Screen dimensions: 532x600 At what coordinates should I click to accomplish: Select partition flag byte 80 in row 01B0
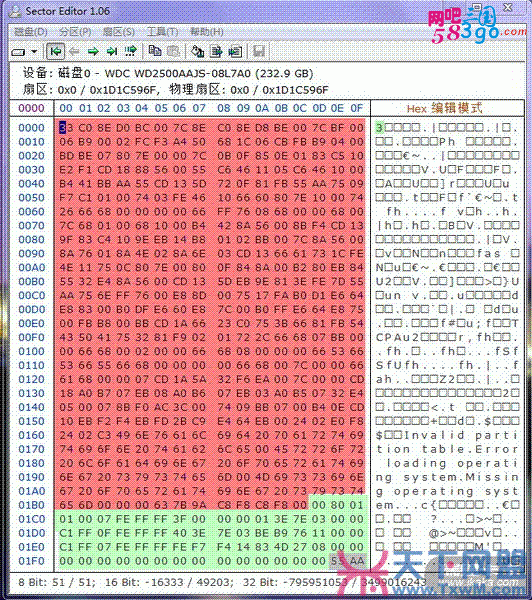point(337,505)
